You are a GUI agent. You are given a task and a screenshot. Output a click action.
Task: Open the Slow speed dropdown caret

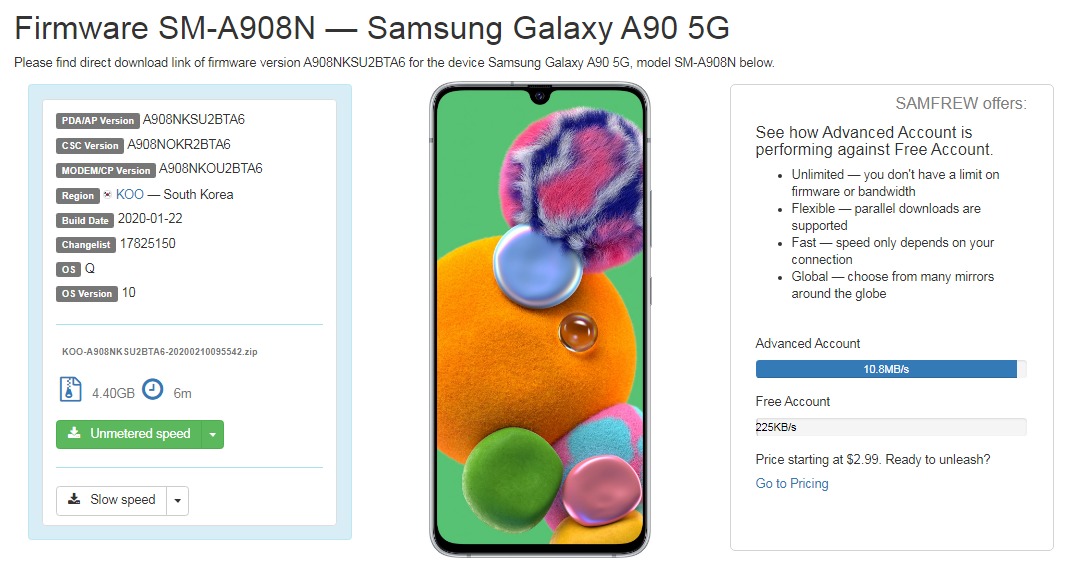[x=177, y=500]
